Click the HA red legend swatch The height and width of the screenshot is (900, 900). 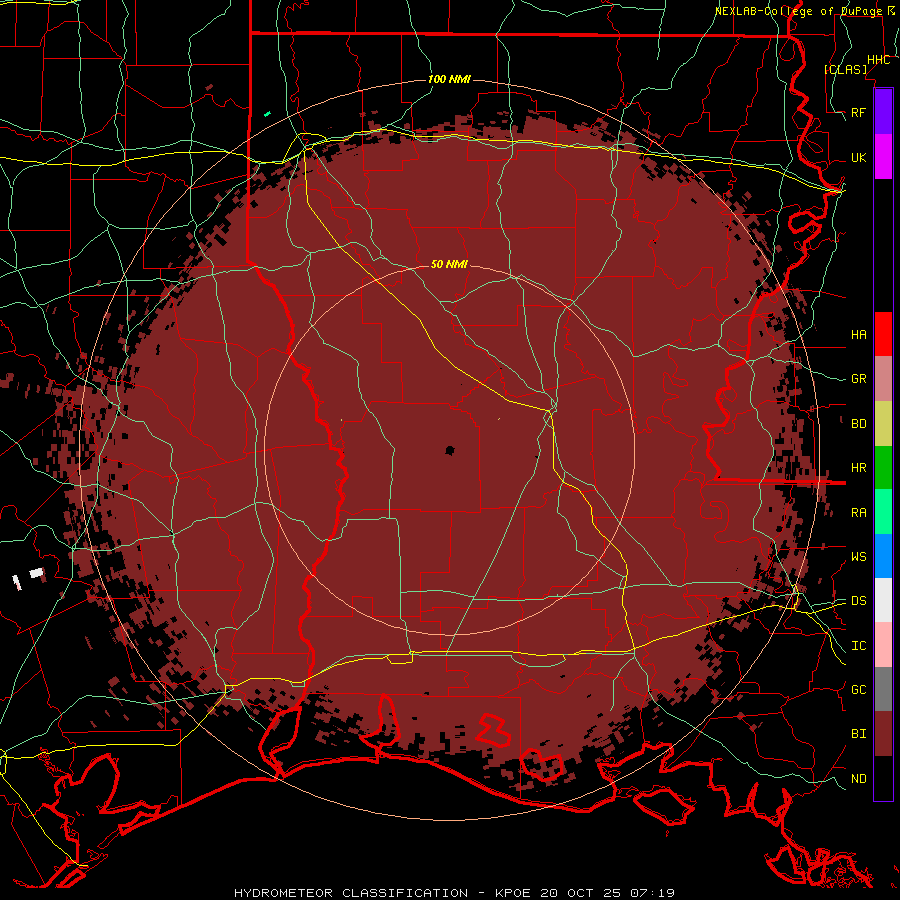click(x=883, y=334)
